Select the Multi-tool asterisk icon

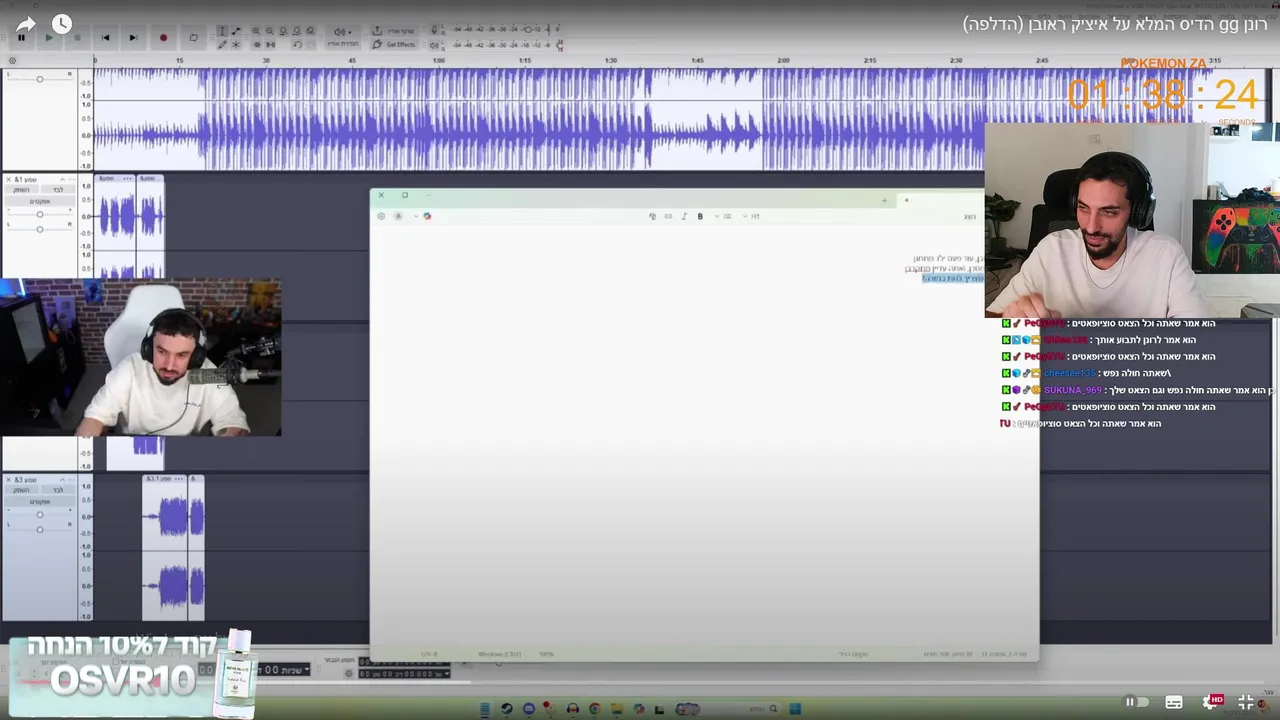click(236, 44)
